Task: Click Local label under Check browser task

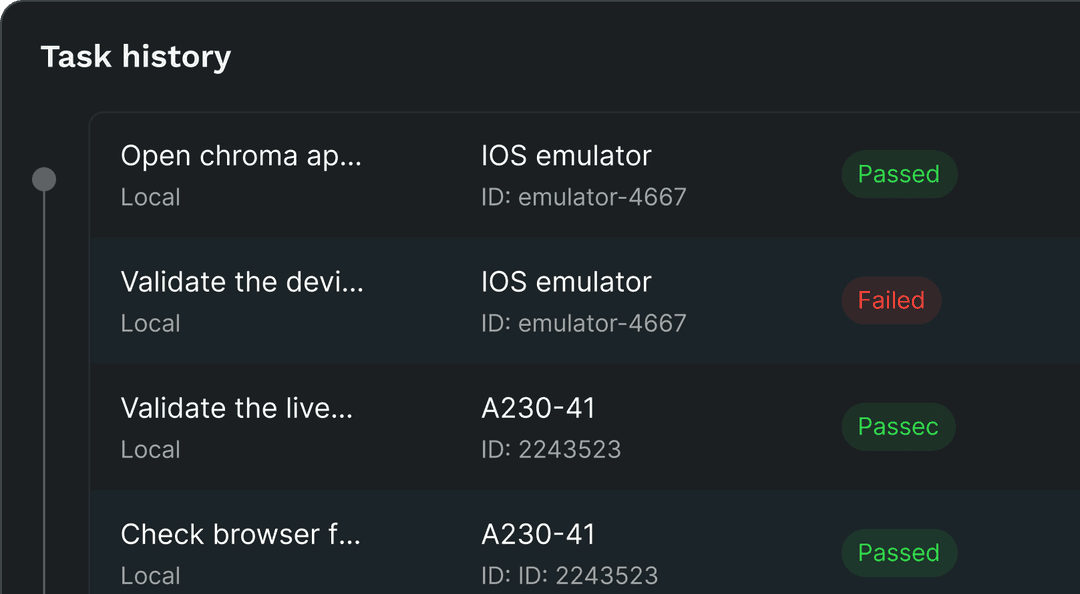Action: [150, 575]
